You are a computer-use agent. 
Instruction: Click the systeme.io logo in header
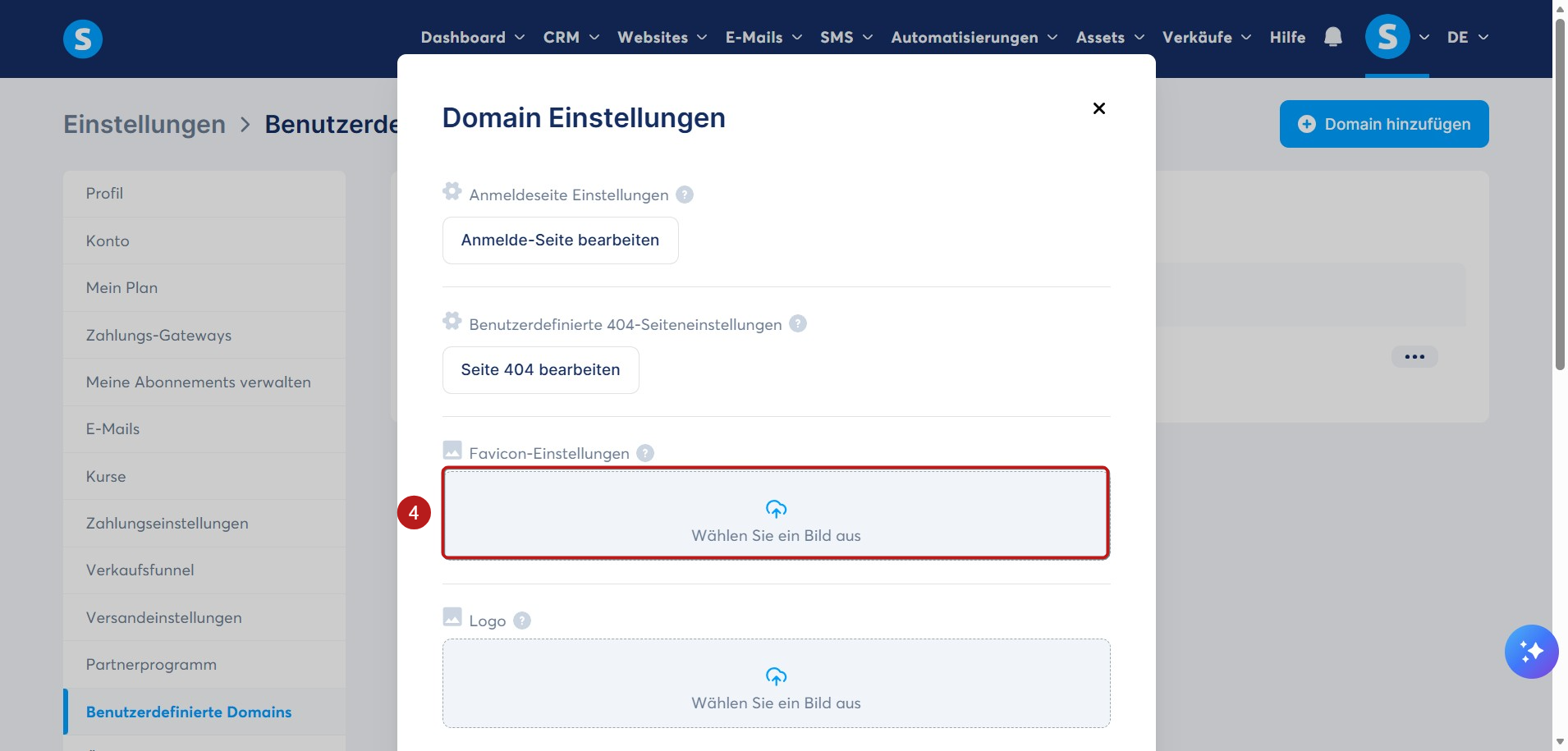tap(83, 39)
